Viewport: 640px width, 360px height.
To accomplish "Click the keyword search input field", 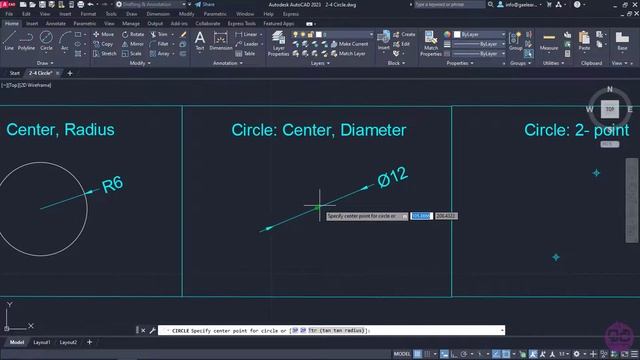I will [449, 4].
